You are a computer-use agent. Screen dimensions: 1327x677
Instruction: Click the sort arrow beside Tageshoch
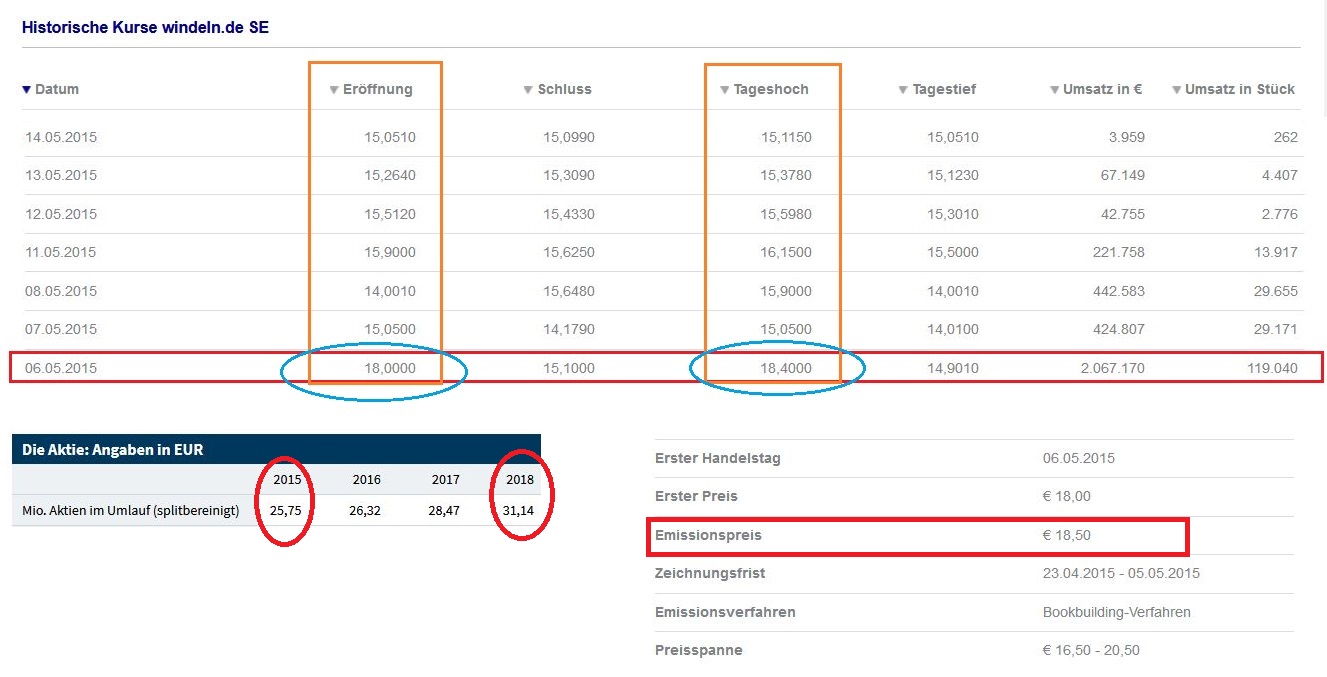click(x=725, y=90)
